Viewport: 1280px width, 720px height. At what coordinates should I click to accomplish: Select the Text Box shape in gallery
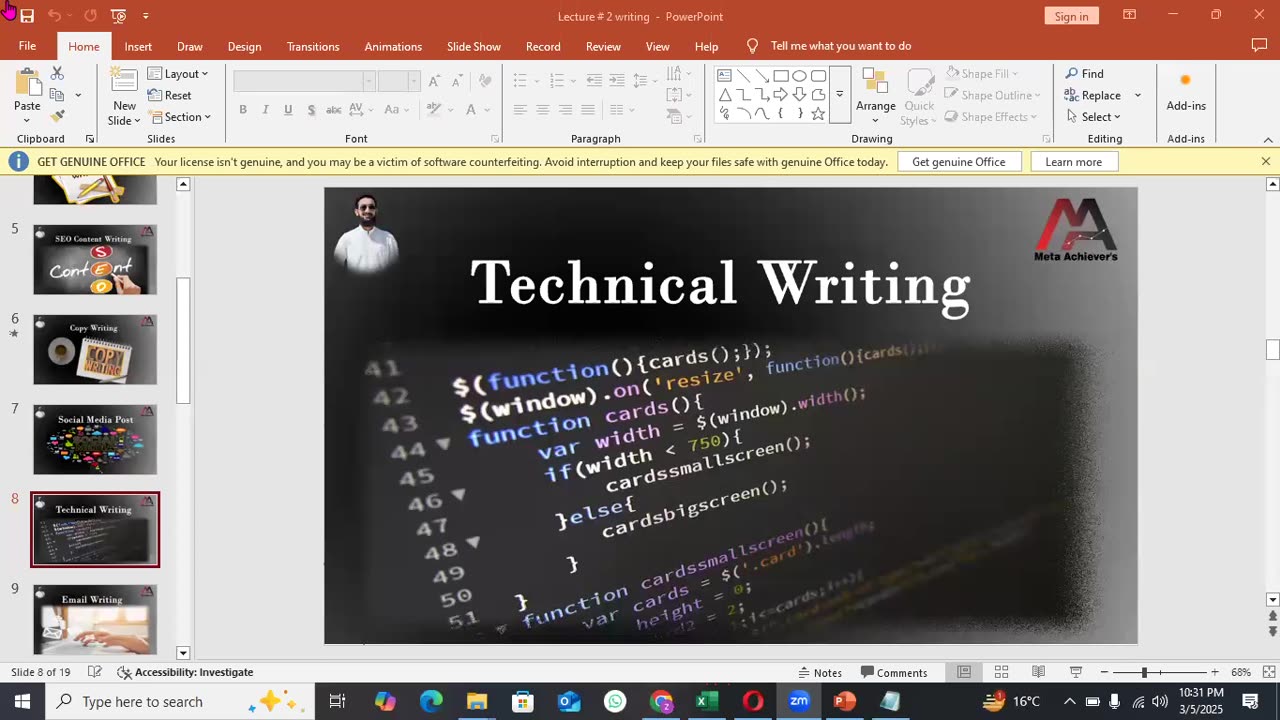724,76
